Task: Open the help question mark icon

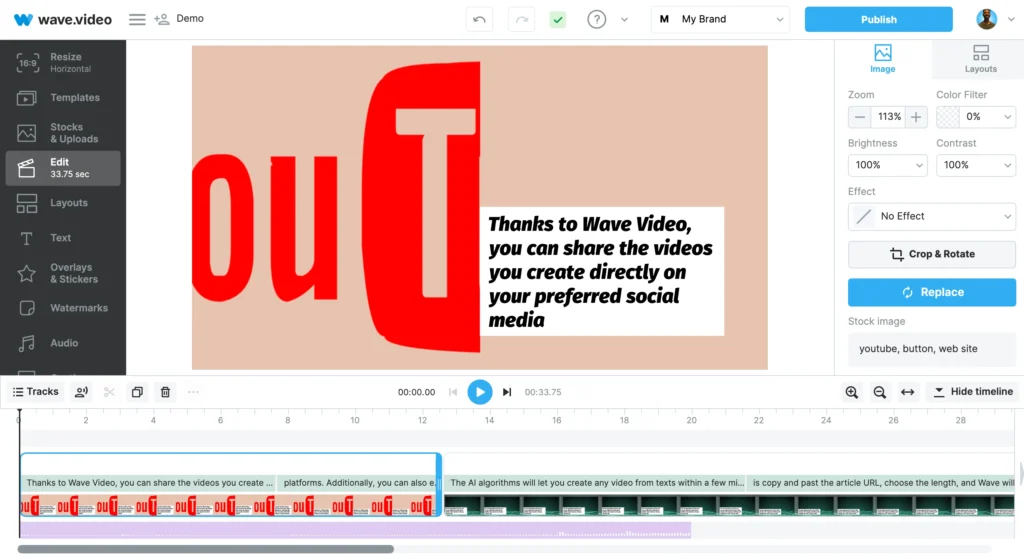Action: [x=596, y=20]
